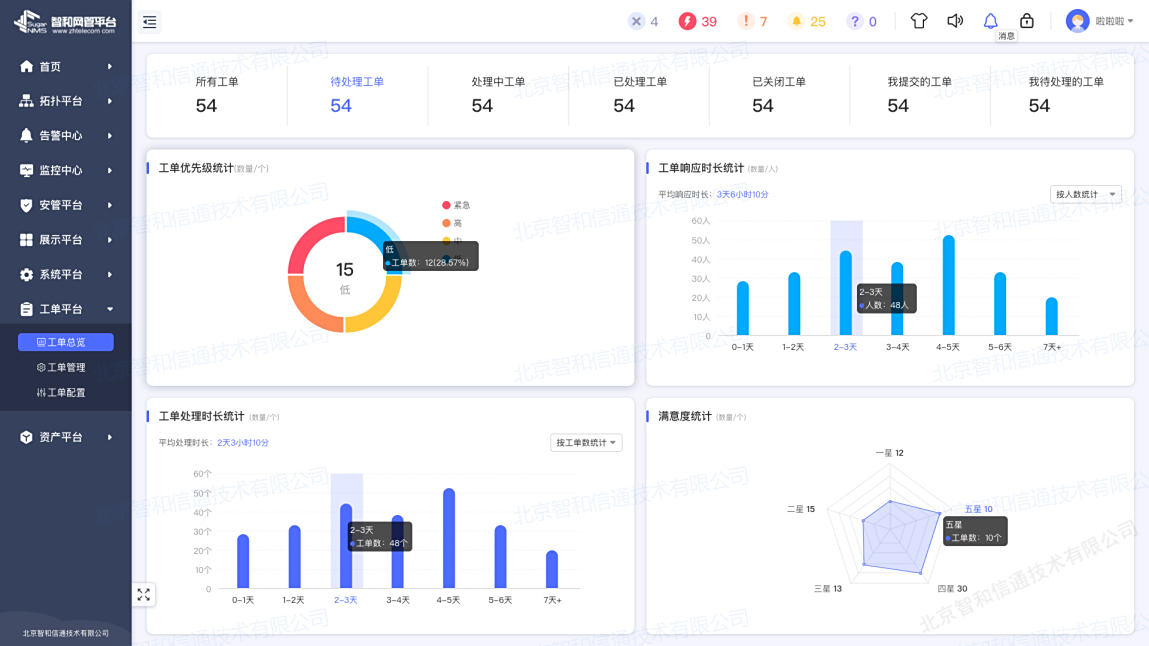Select the 工单总览 submenu item
The width and height of the screenshot is (1149, 646).
tap(66, 342)
